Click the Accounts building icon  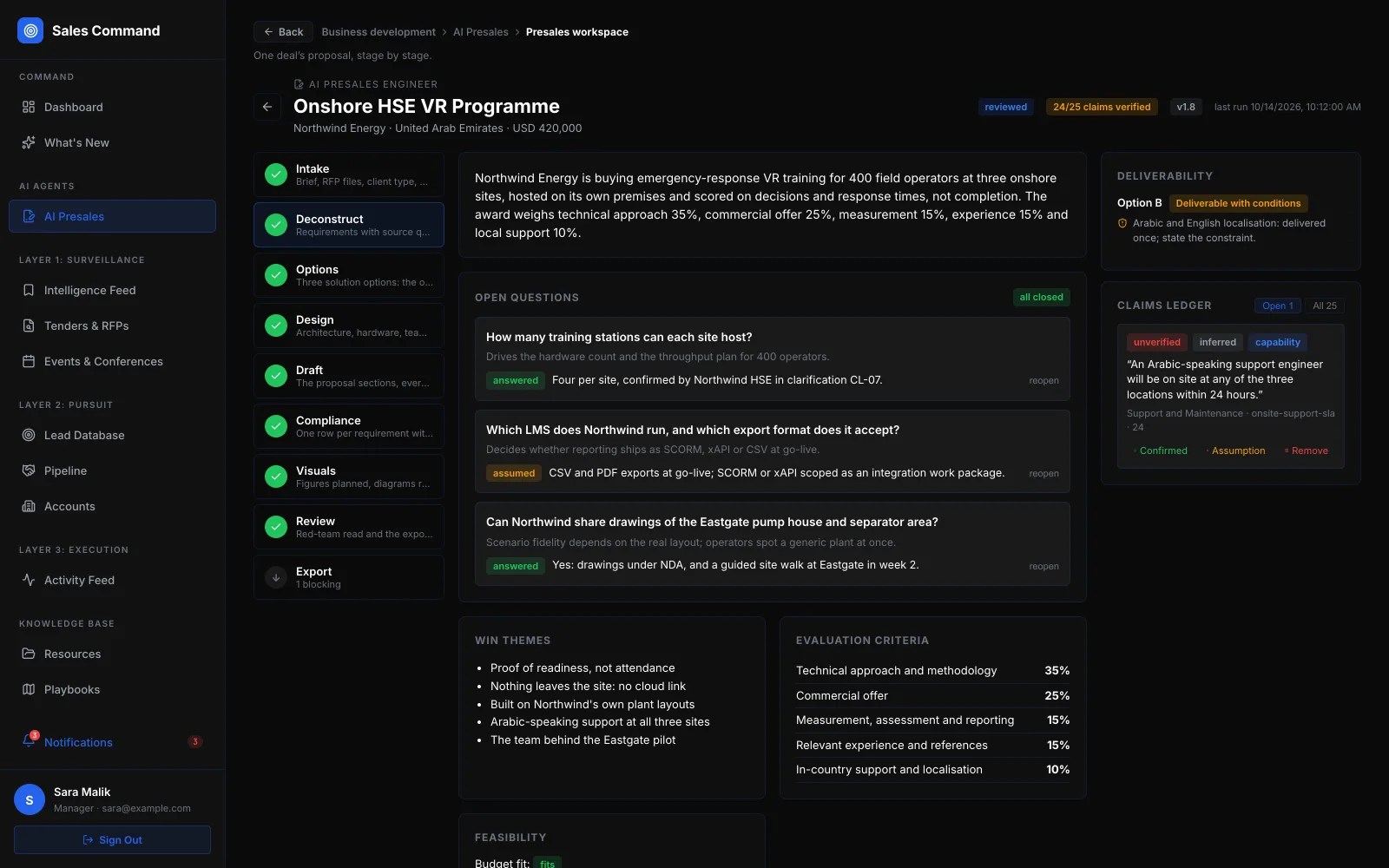[29, 506]
